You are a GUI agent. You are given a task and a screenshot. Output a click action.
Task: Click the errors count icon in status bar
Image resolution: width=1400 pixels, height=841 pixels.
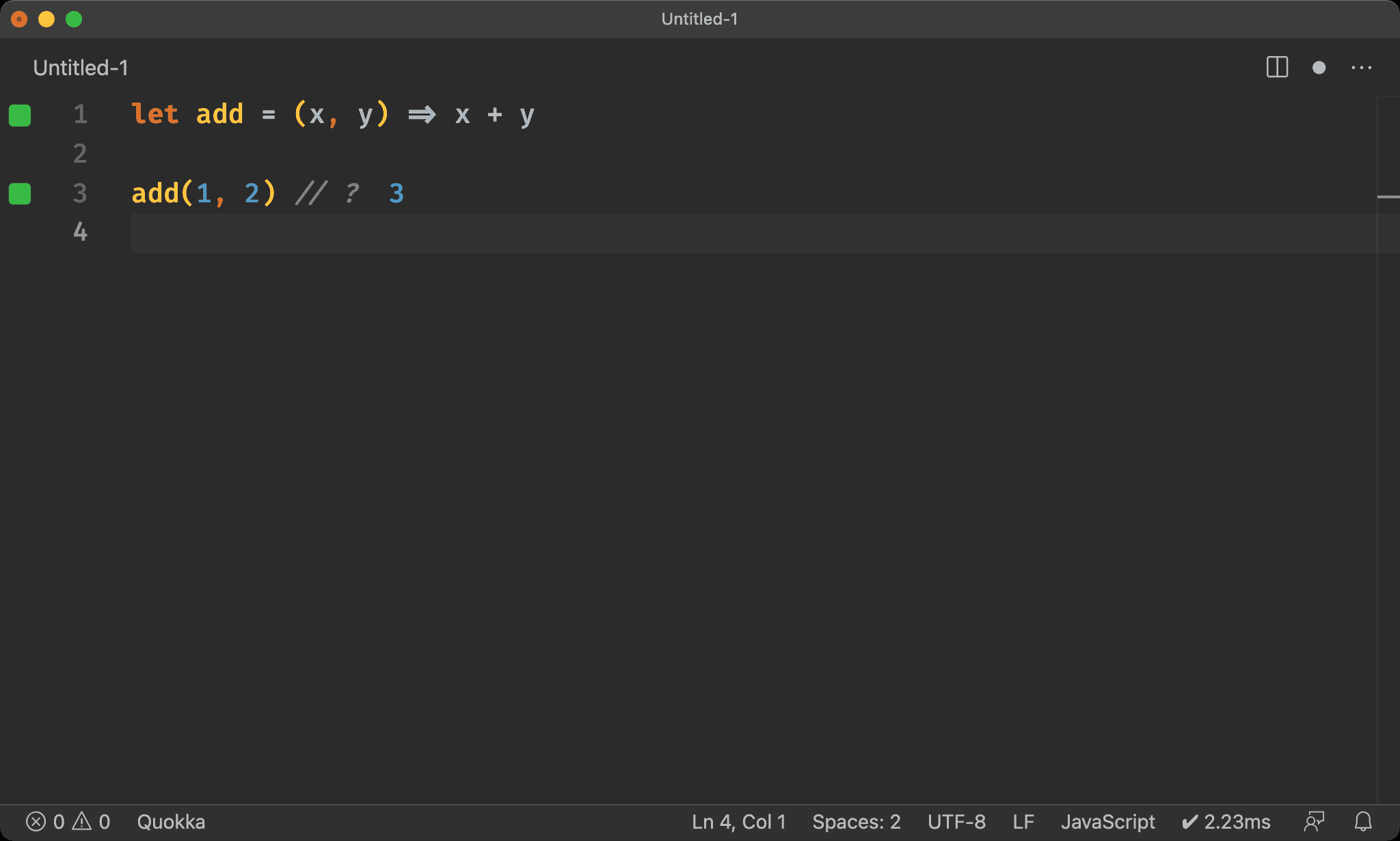pos(36,821)
